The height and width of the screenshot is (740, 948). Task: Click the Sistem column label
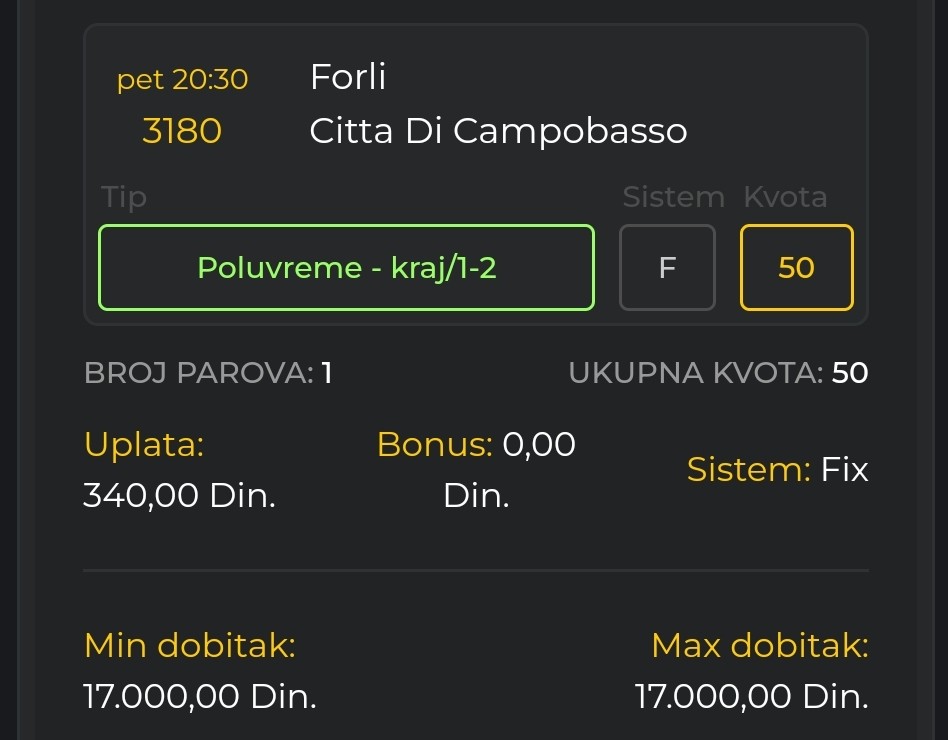(673, 197)
